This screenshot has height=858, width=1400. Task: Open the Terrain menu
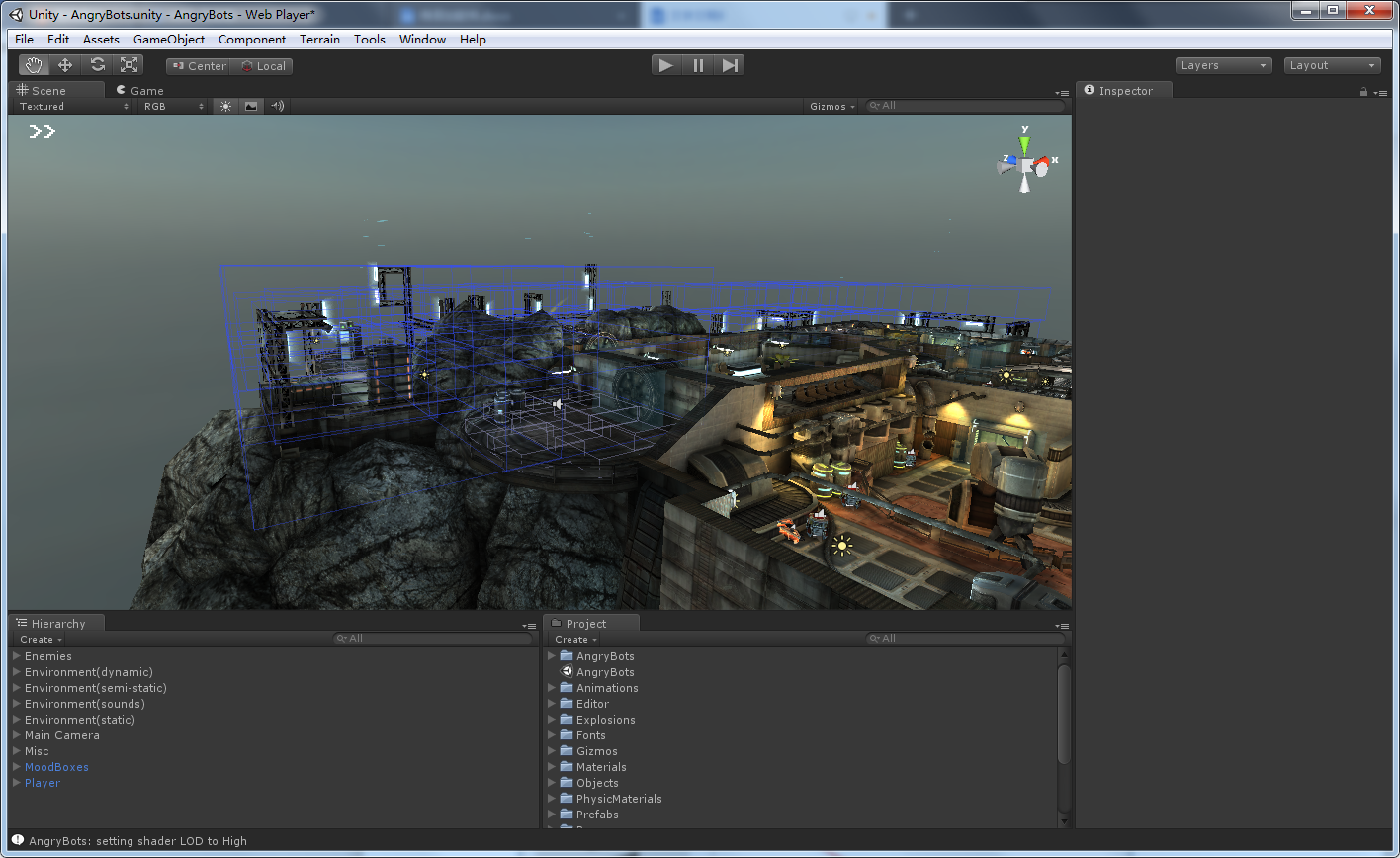coord(319,39)
